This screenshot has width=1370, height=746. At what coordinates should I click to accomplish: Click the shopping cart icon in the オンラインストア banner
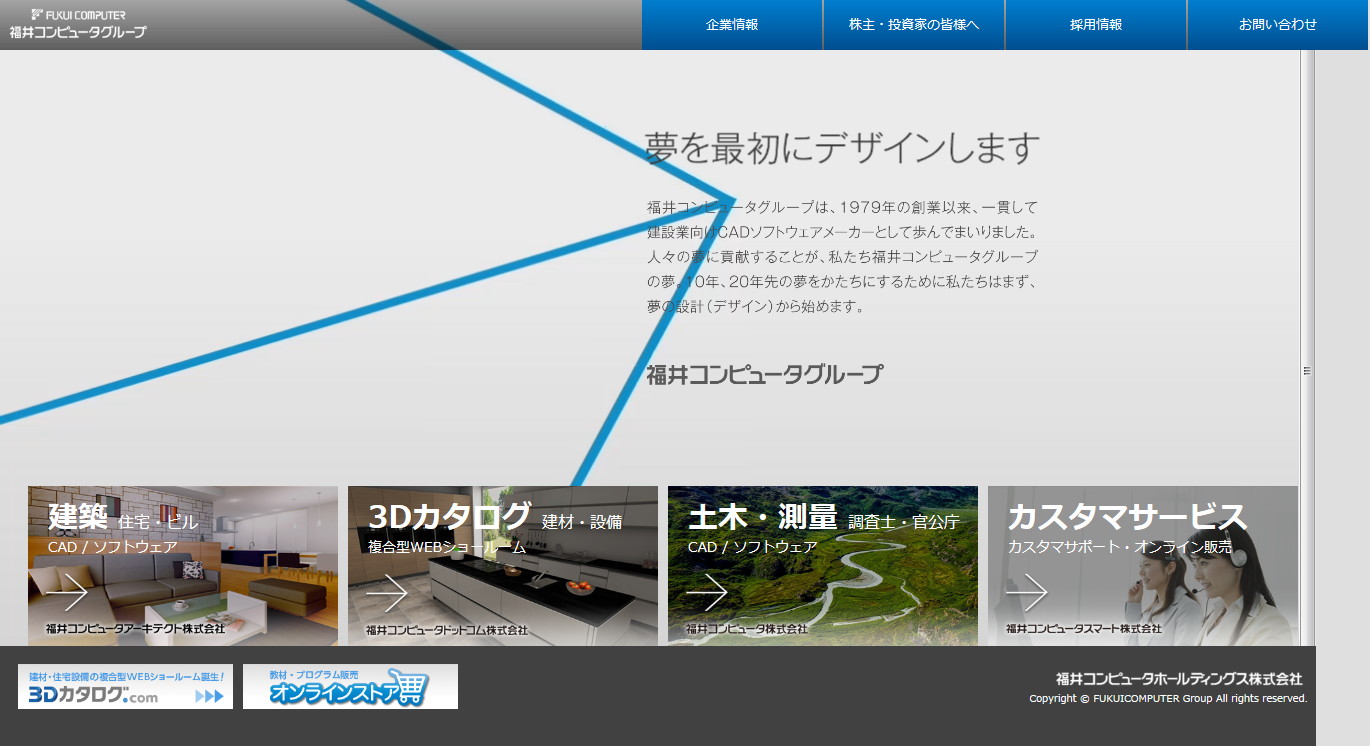pos(410,688)
